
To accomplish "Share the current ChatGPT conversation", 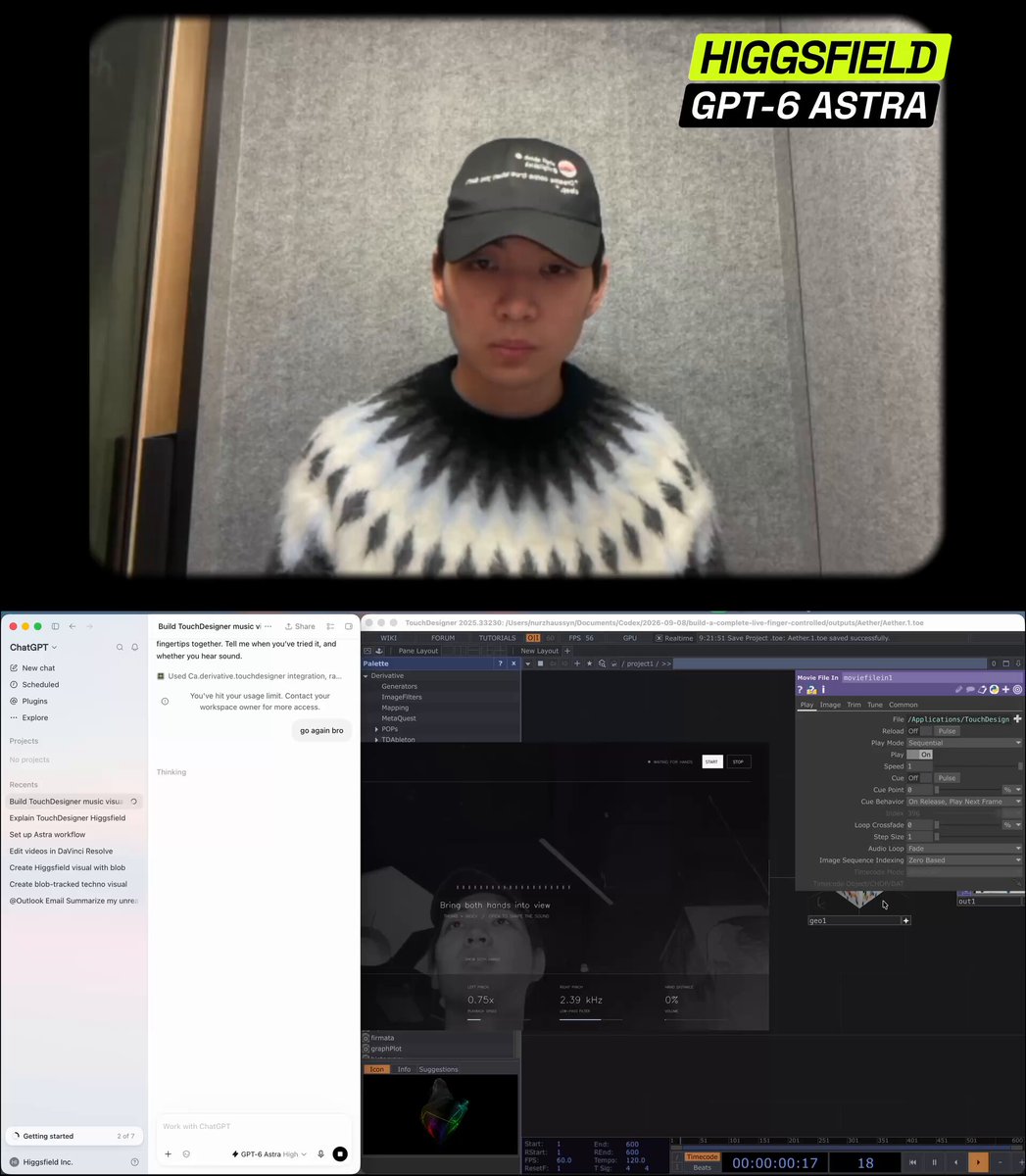I will [301, 626].
